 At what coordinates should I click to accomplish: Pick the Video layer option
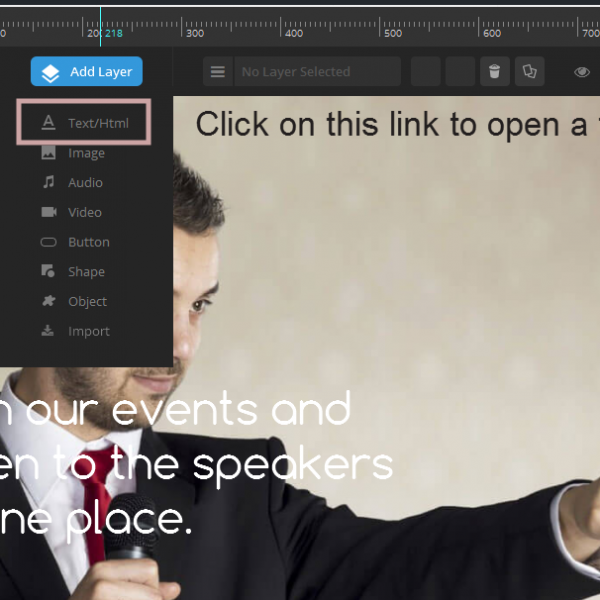[85, 212]
